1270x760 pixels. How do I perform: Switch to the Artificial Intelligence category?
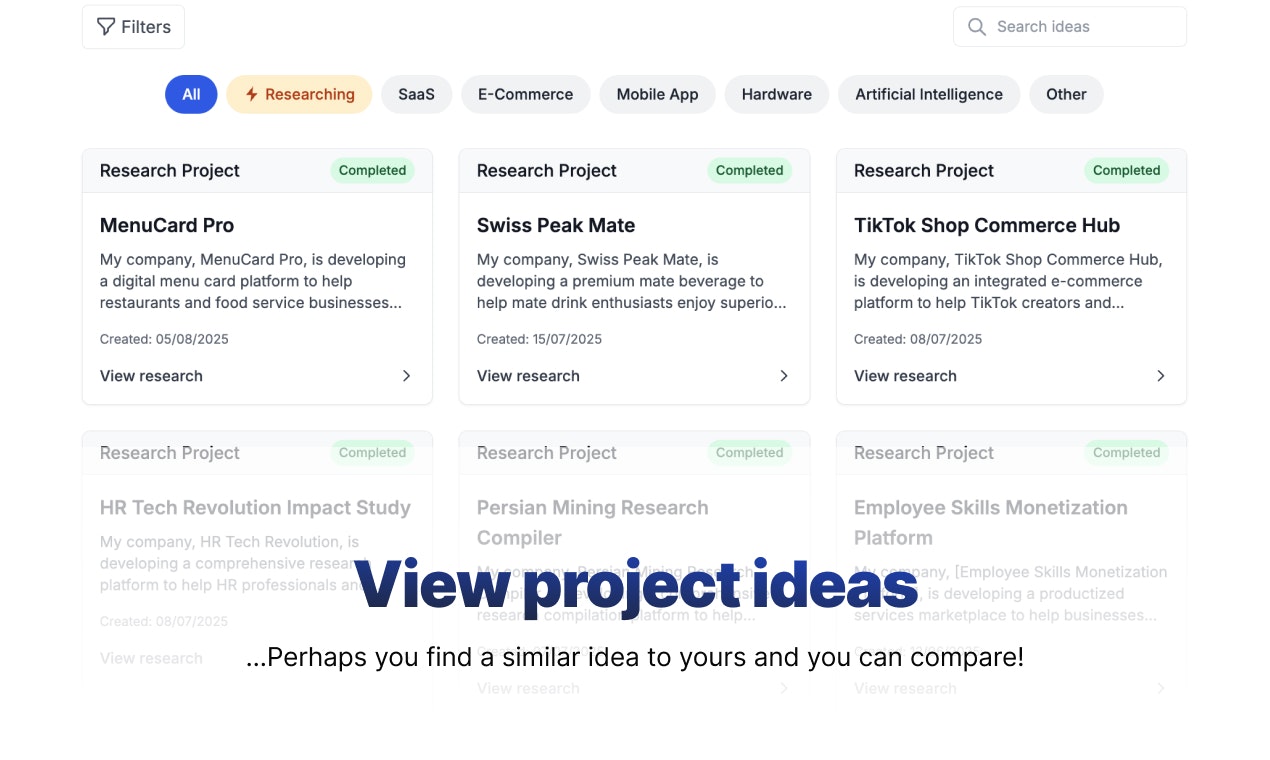tap(928, 93)
